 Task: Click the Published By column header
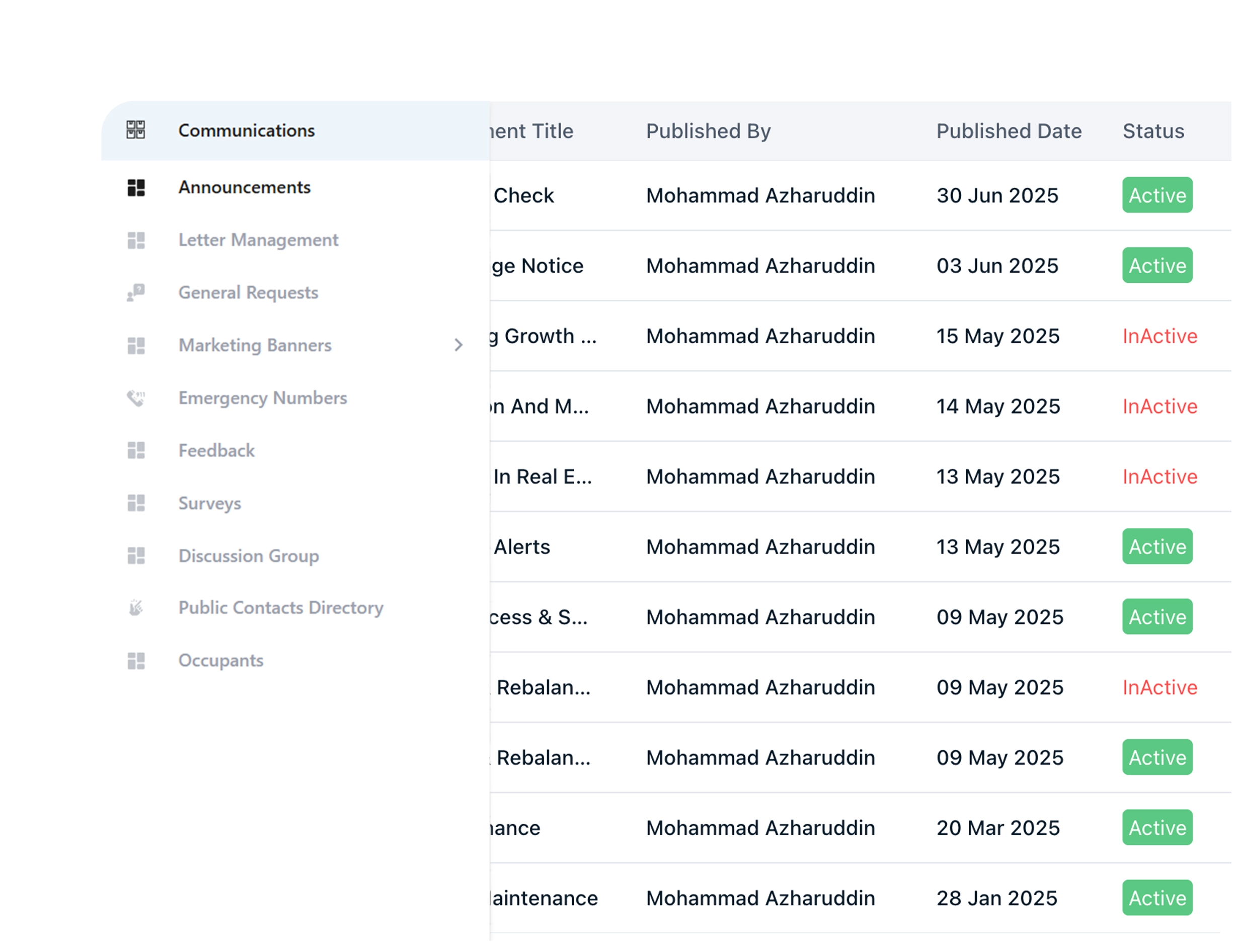(708, 131)
